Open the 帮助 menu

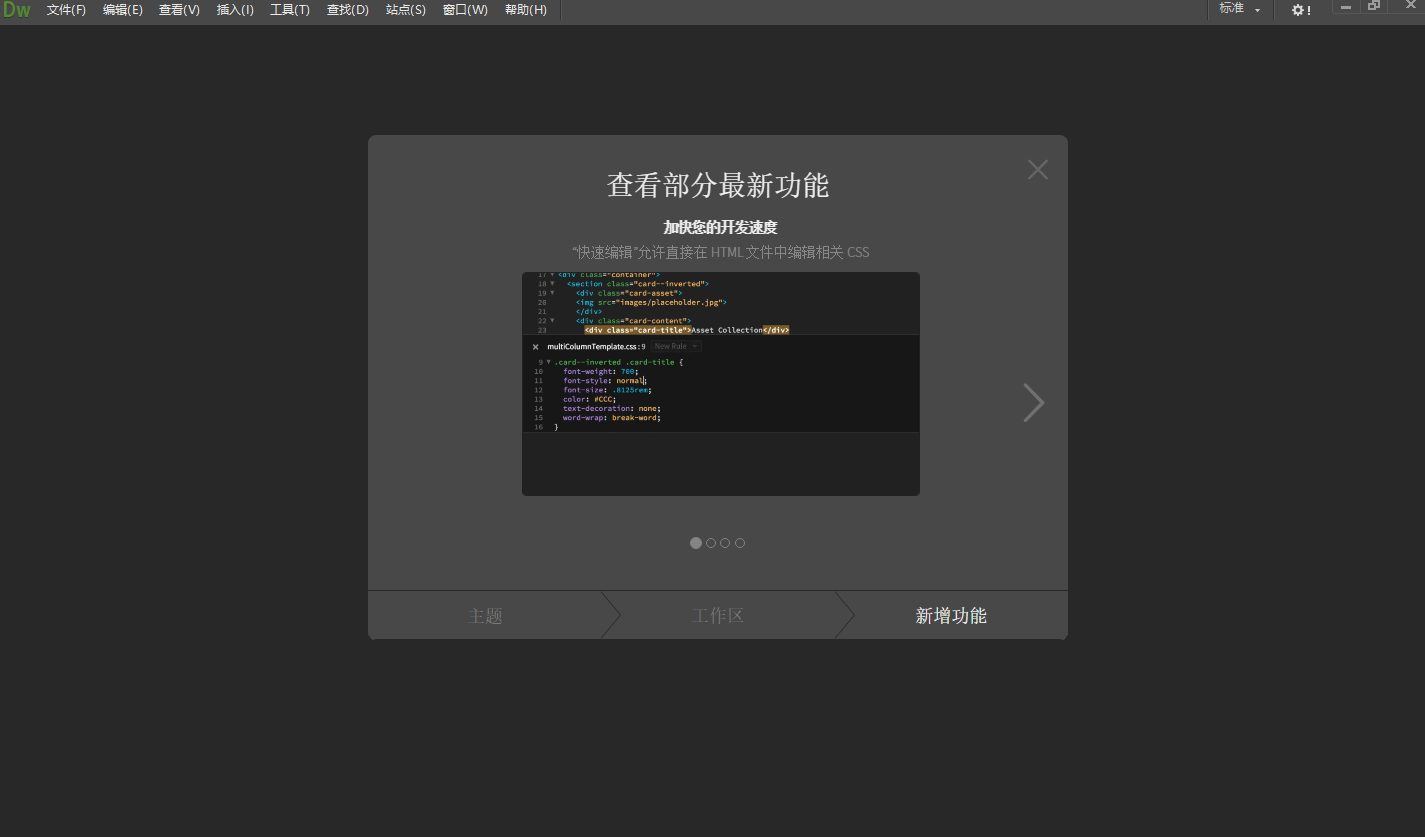[525, 10]
